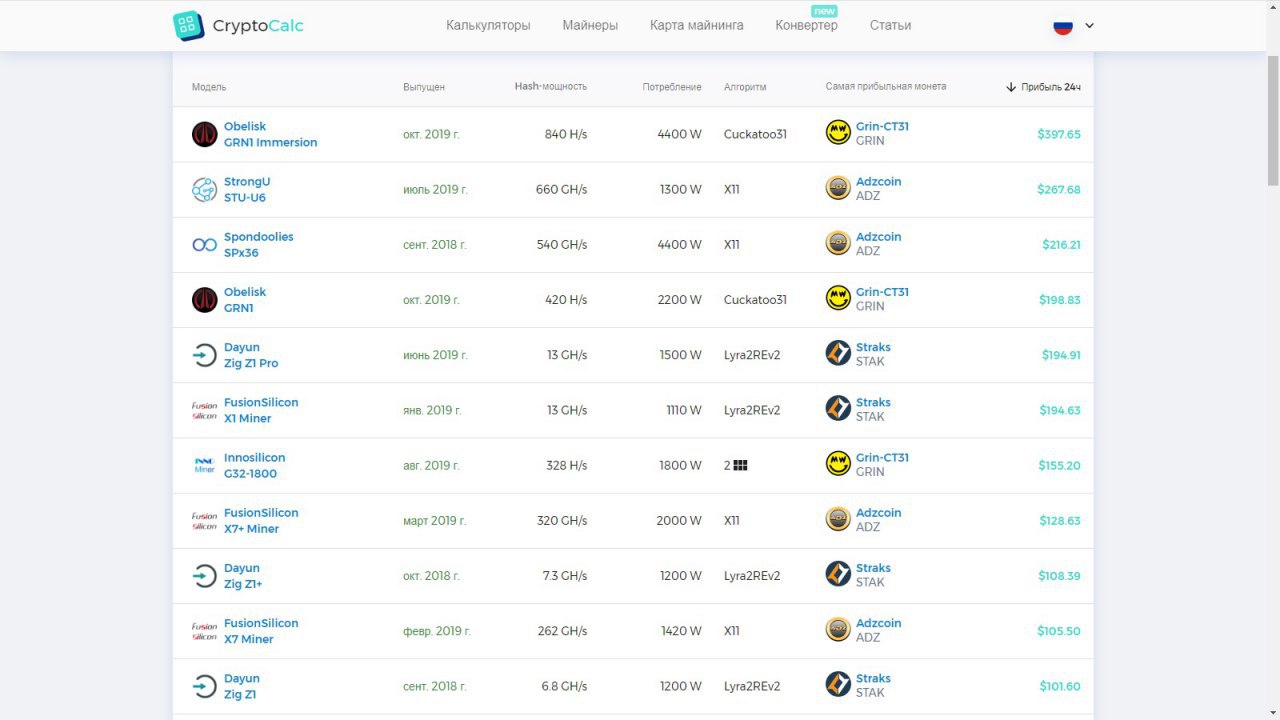
Task: Click scrollbar up arrow
Action: 1273,6
